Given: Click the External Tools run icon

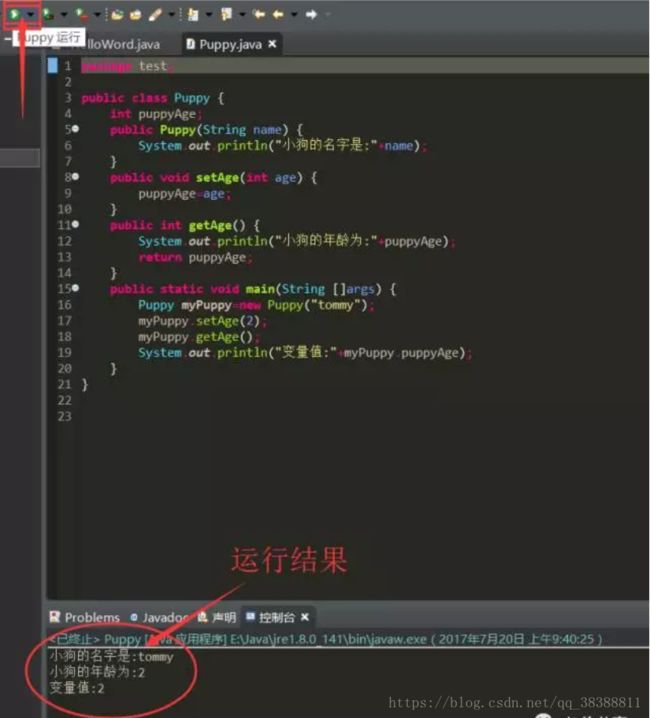Looking at the screenshot, I should (x=82, y=15).
